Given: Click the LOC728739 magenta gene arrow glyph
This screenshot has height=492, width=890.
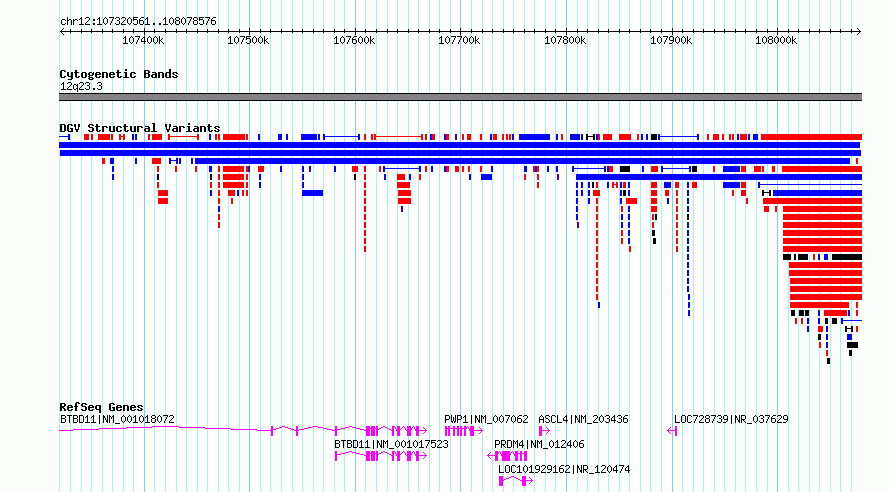Looking at the screenshot, I should click(672, 431).
